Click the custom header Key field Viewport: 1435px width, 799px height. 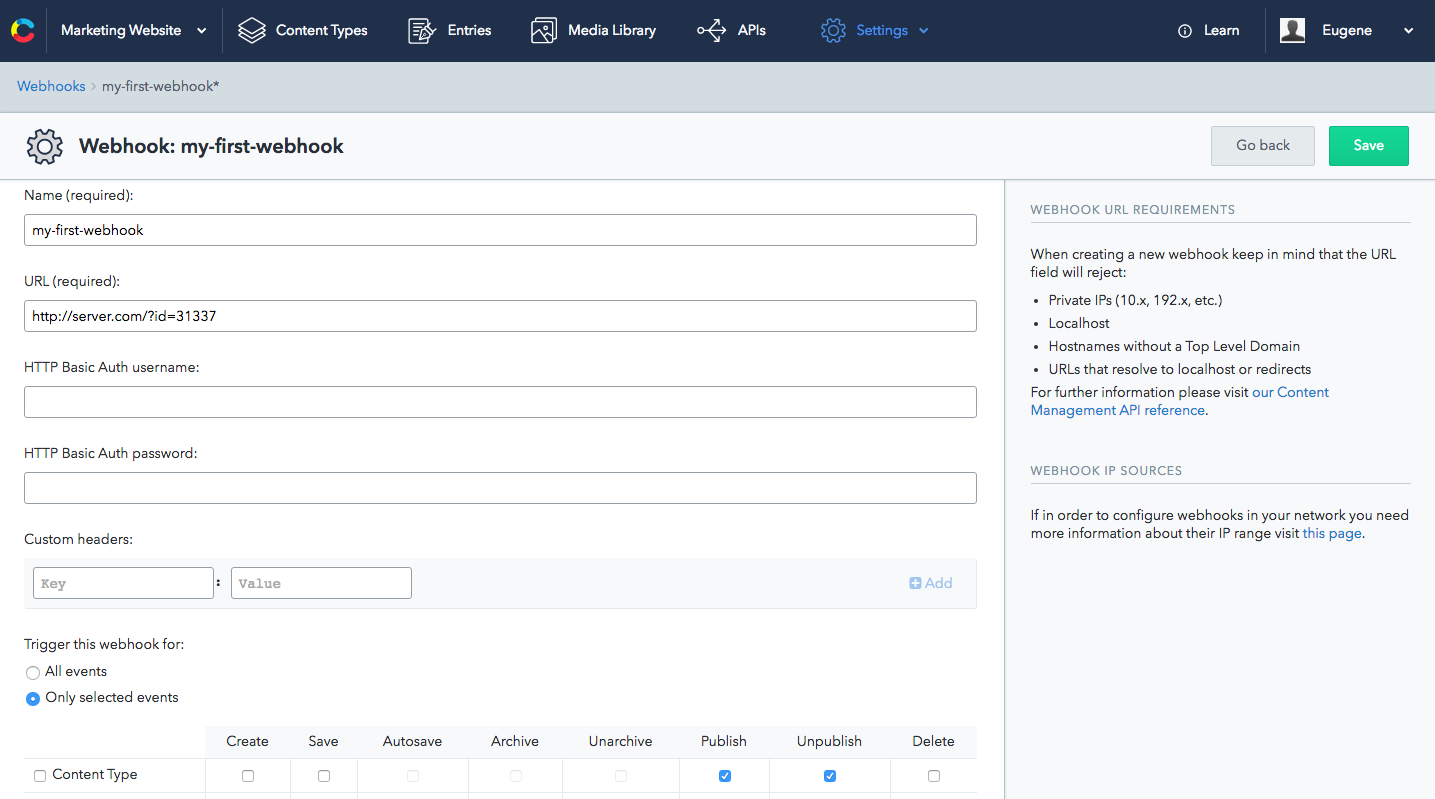click(x=123, y=583)
